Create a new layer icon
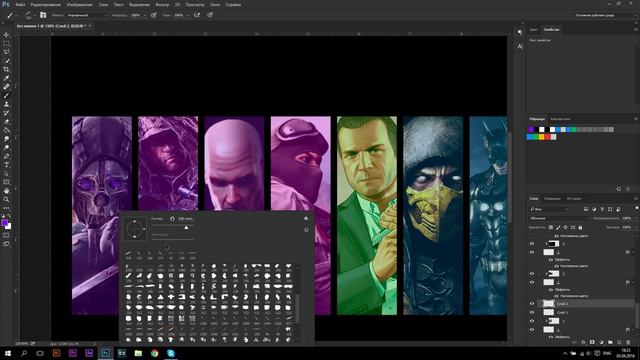 [619, 342]
